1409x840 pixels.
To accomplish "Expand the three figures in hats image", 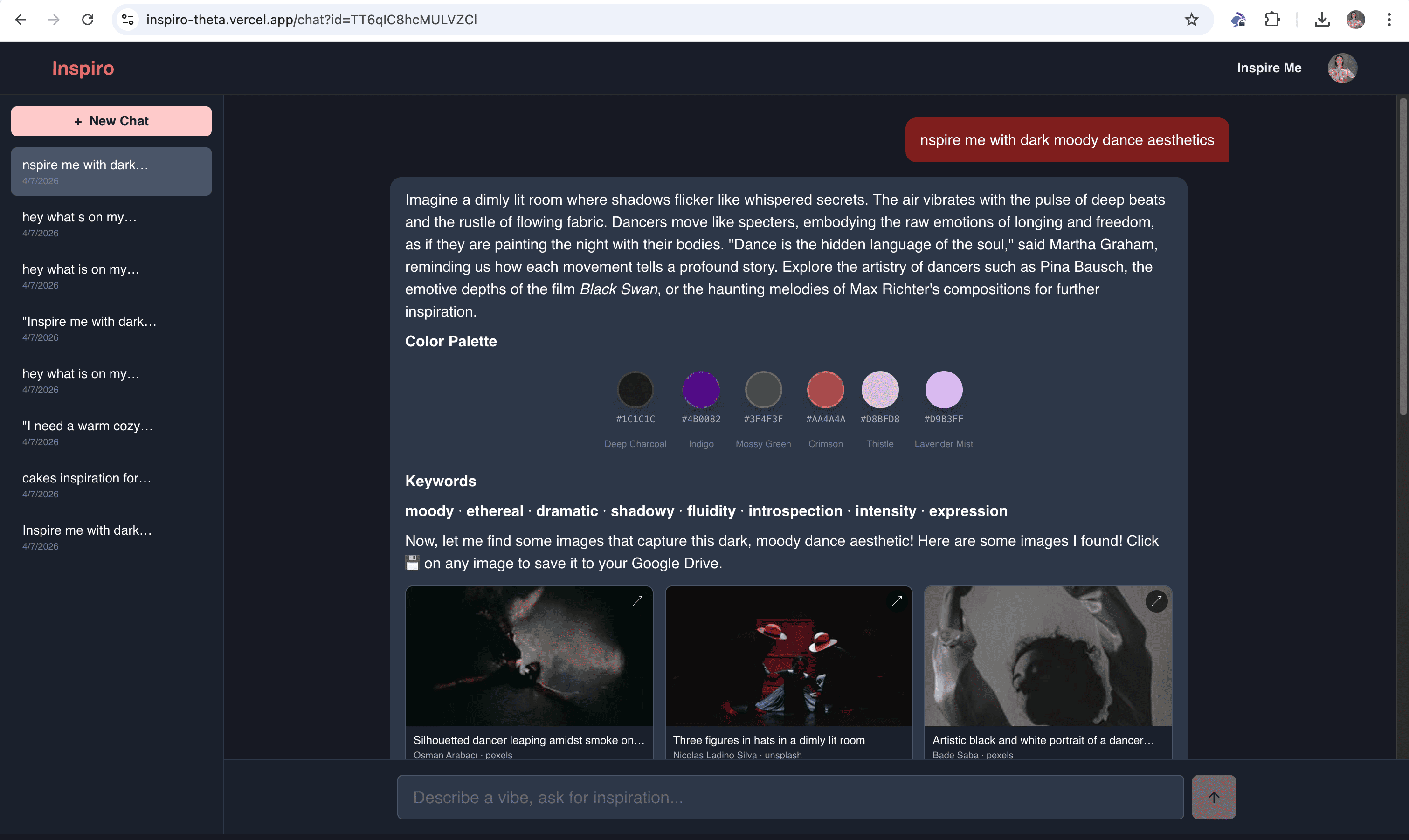I will [x=897, y=601].
